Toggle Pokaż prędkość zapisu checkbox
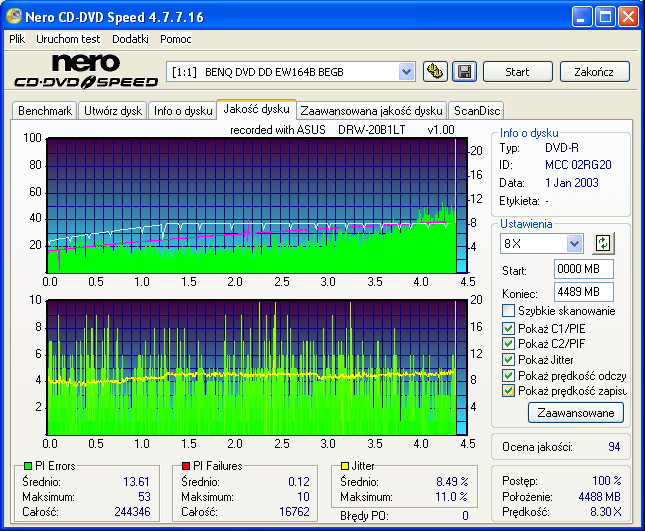Image resolution: width=645 pixels, height=531 pixels. coord(508,391)
